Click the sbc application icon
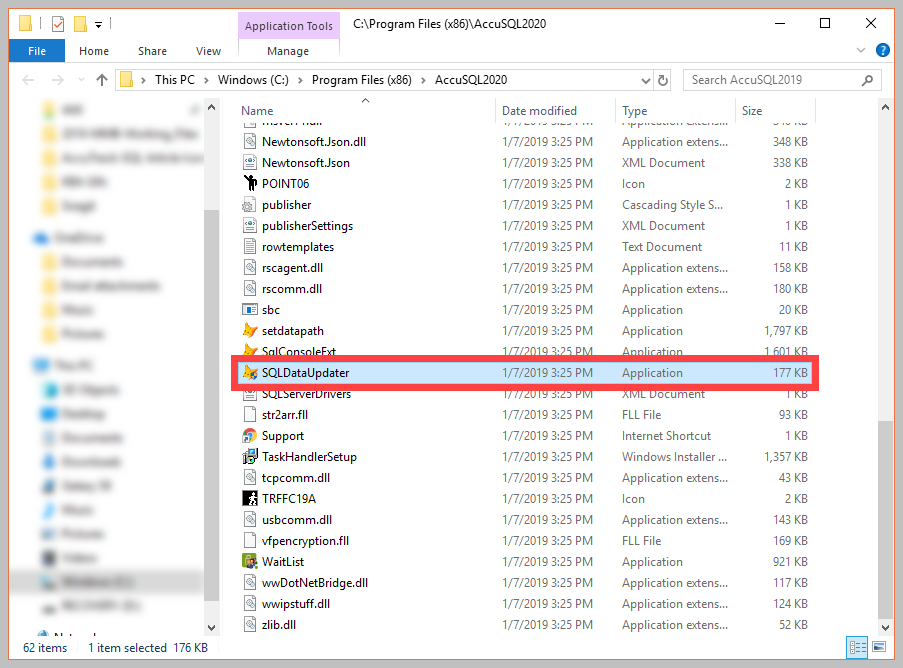Image resolution: width=903 pixels, height=668 pixels. pyautogui.click(x=250, y=310)
